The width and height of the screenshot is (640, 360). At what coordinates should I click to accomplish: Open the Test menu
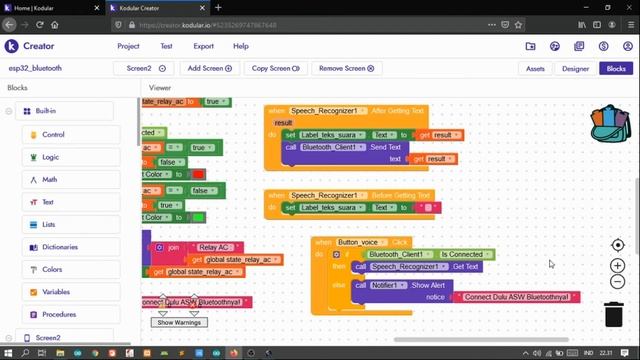tap(166, 46)
